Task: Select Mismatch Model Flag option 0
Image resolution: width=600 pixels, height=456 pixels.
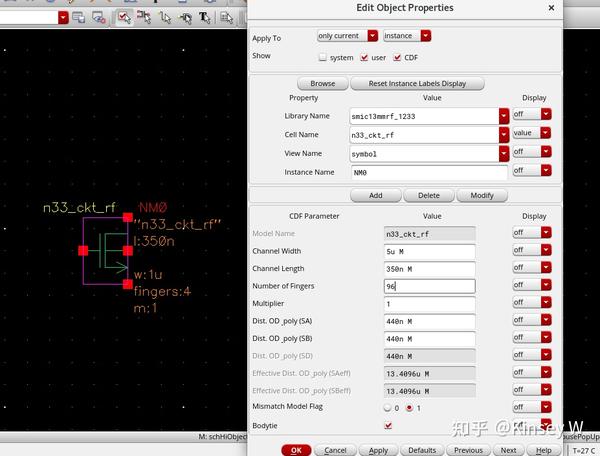Action: pyautogui.click(x=388, y=408)
